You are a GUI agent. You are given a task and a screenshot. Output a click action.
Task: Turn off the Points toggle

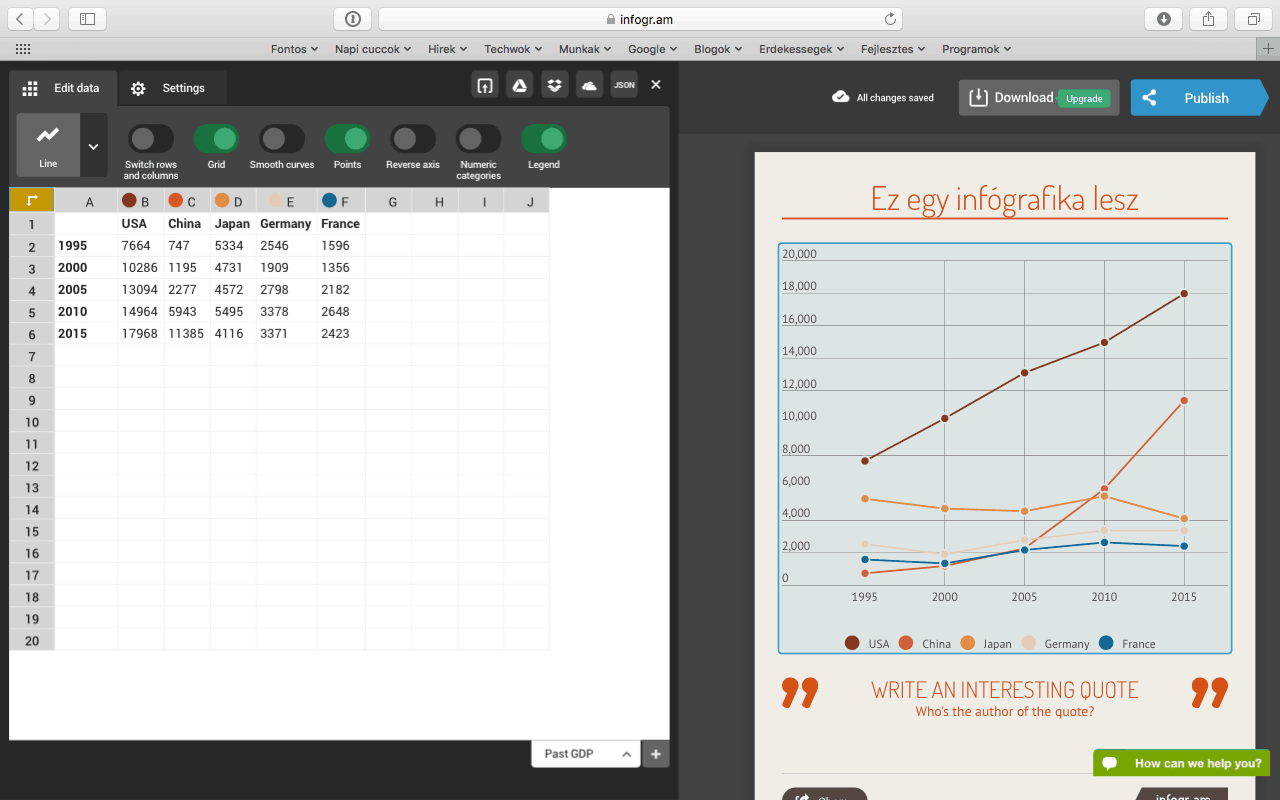pos(347,139)
